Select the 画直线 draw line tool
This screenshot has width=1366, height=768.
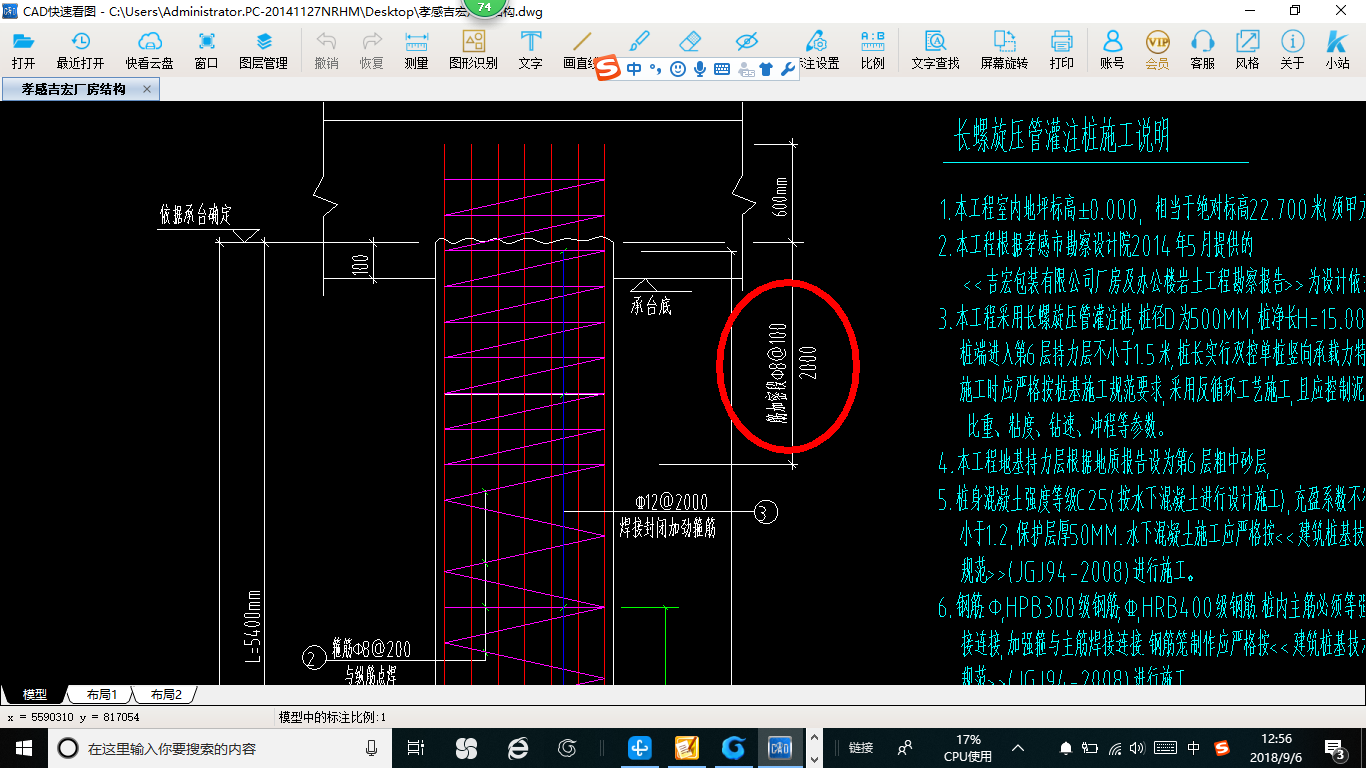(581, 49)
